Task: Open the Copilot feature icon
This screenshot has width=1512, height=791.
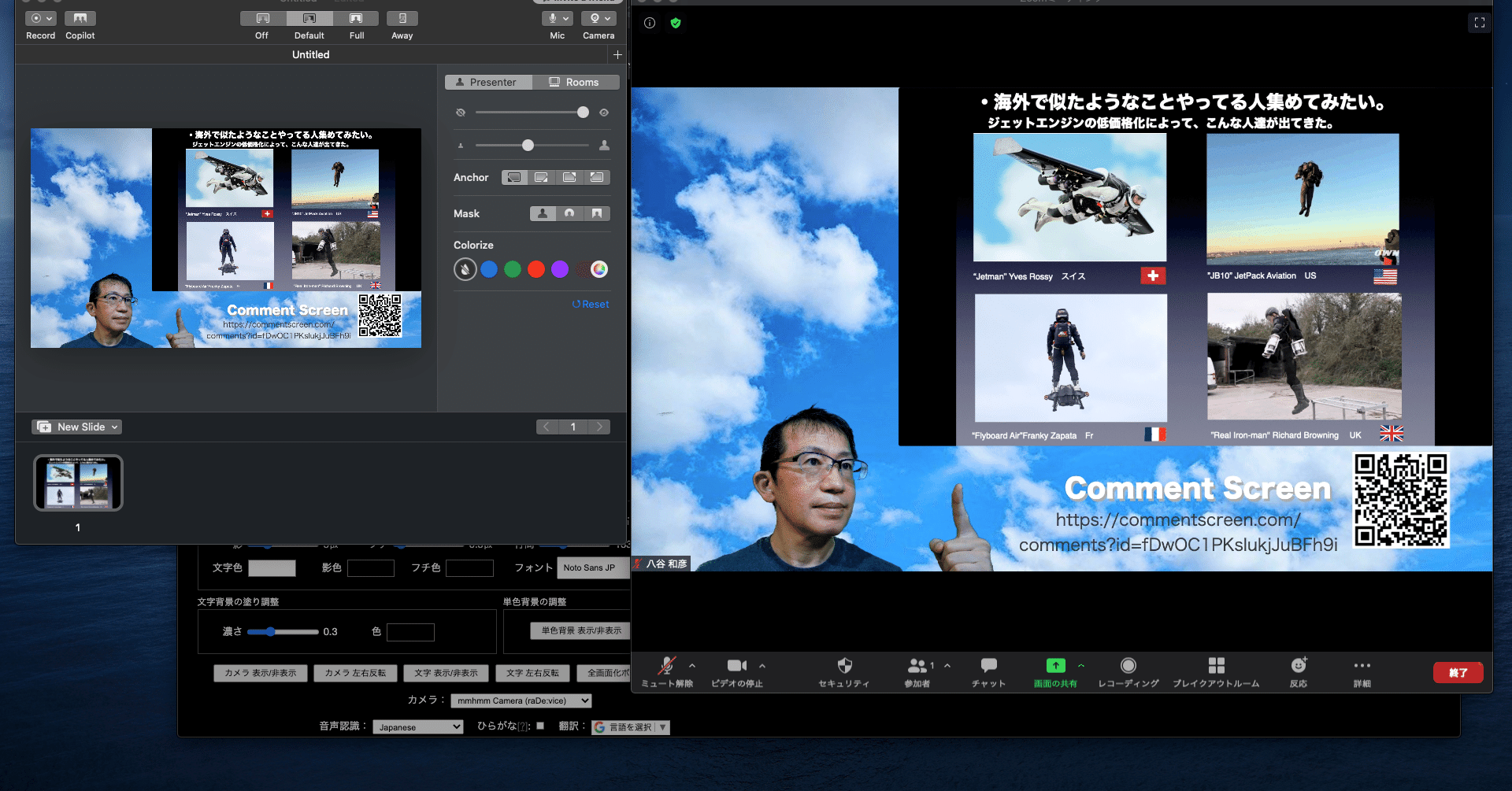Action: (x=80, y=18)
